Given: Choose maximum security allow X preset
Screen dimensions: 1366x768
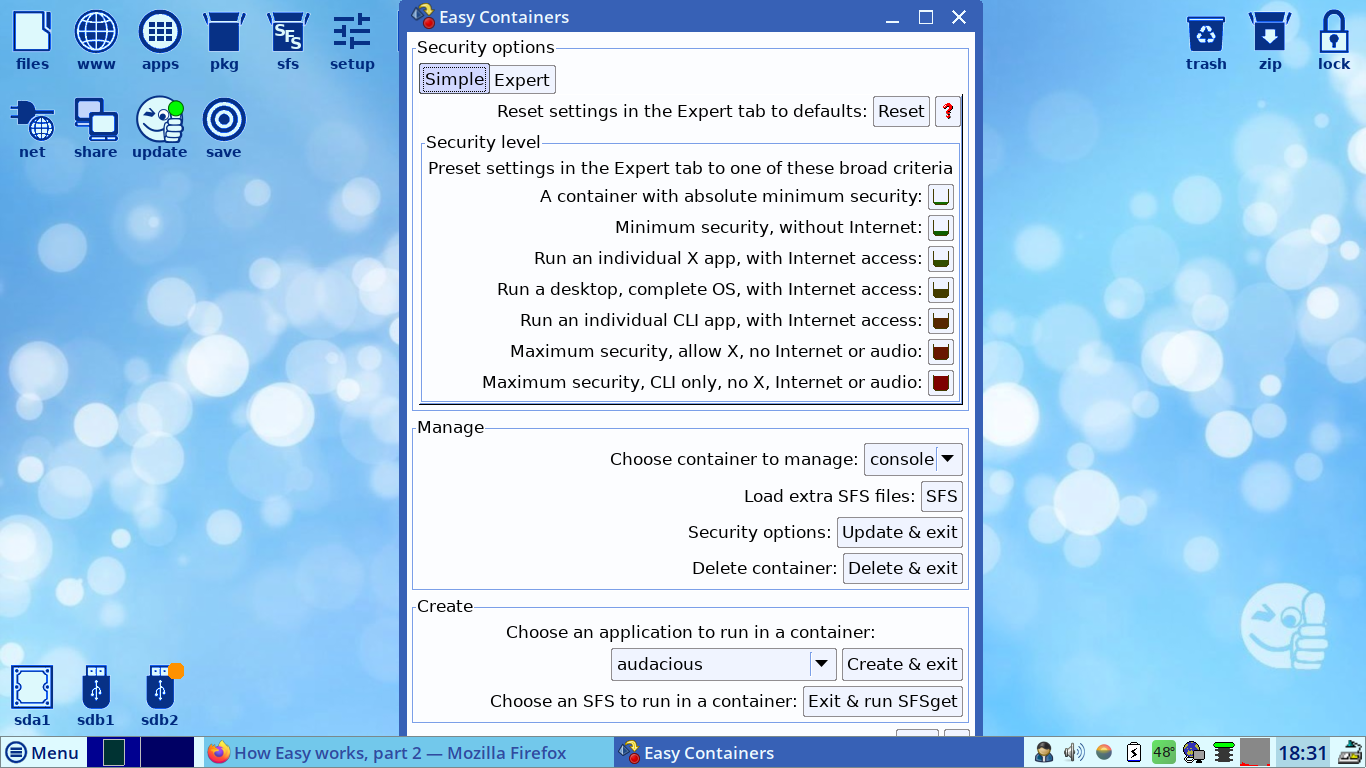Looking at the screenshot, I should coord(941,351).
